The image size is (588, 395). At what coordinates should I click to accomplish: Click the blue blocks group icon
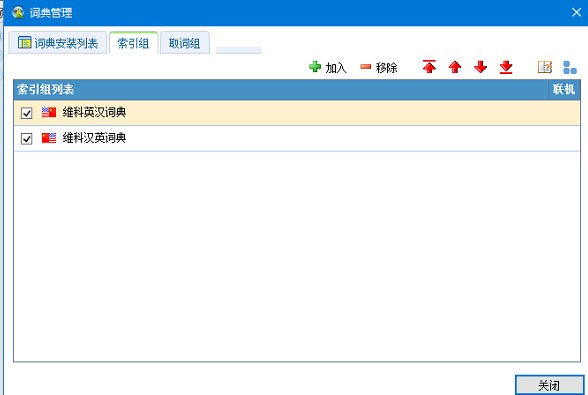pos(570,67)
